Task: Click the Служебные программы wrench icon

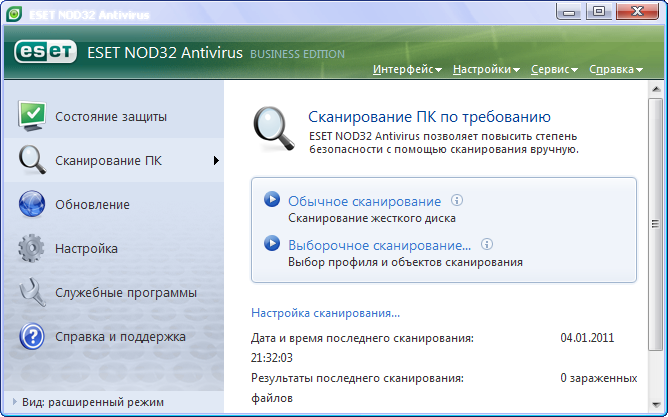Action: point(33,292)
